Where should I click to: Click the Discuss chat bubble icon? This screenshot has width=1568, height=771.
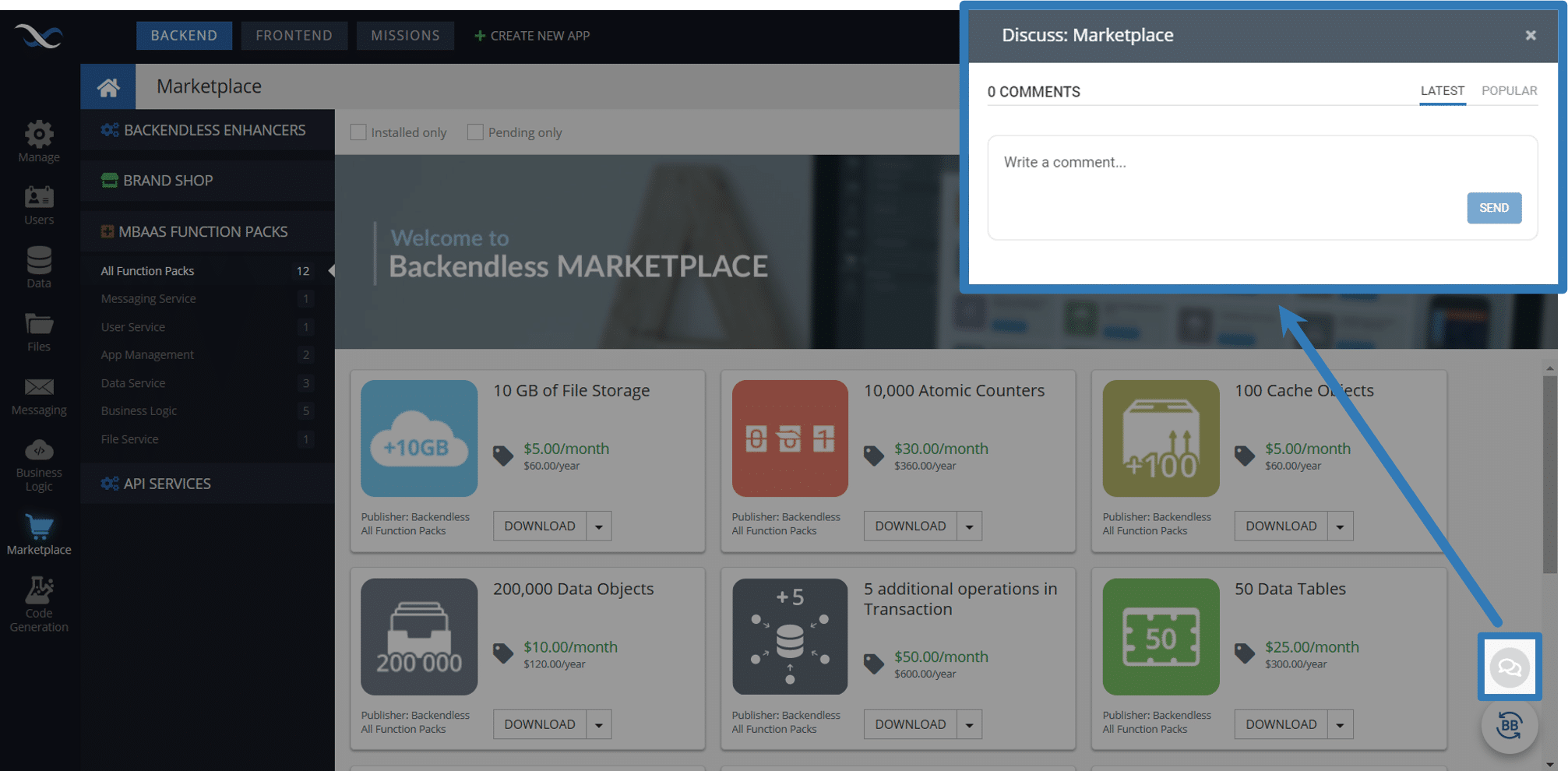click(x=1510, y=667)
